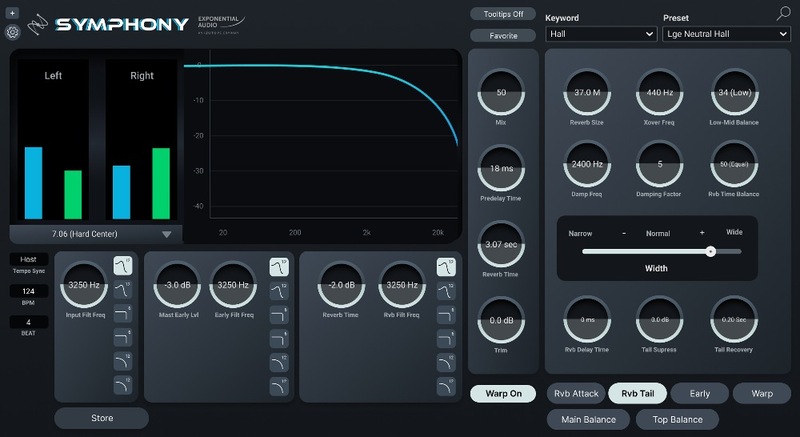Pick the fourth filter shape in Reverb panel

click(446, 339)
